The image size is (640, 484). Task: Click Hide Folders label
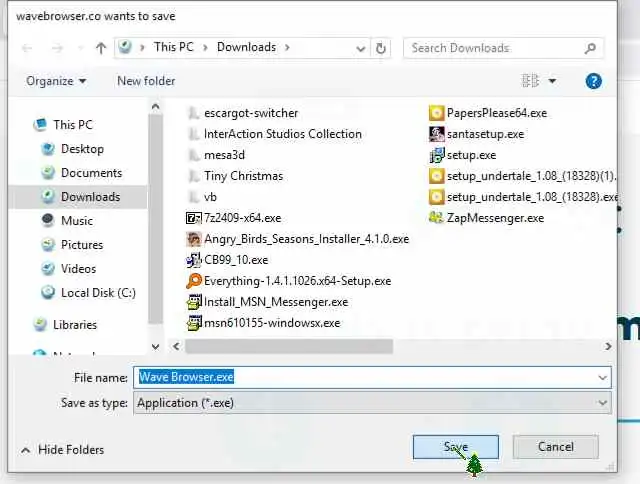point(71,450)
